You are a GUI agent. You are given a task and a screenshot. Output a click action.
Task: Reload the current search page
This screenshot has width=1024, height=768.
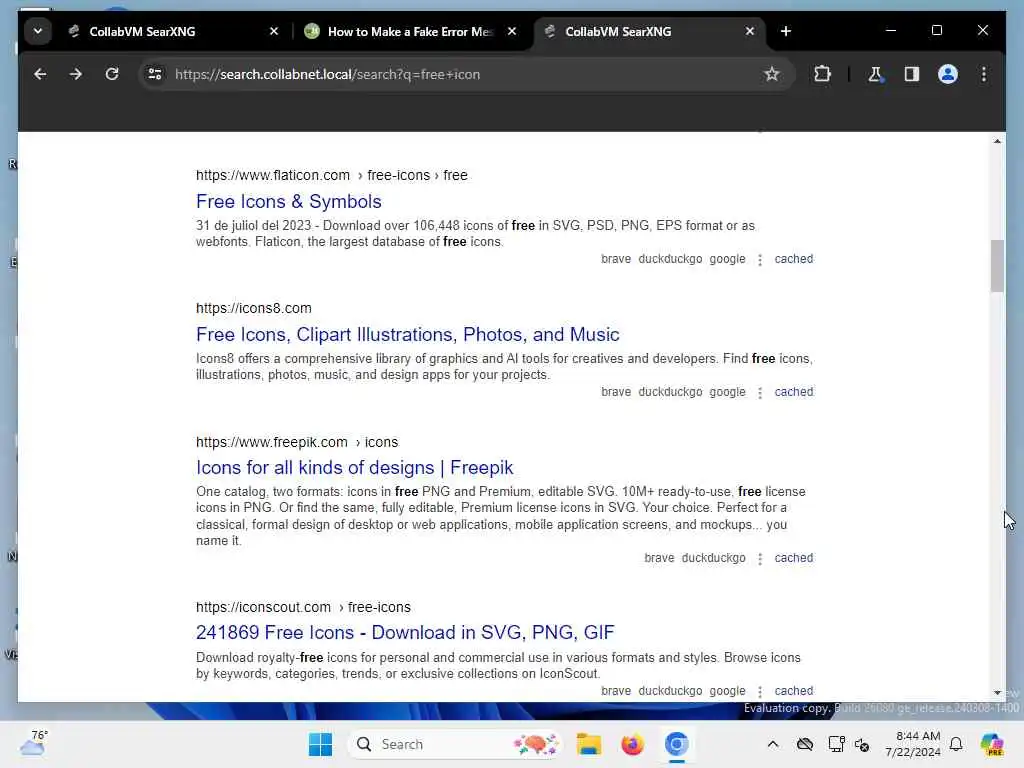[112, 74]
